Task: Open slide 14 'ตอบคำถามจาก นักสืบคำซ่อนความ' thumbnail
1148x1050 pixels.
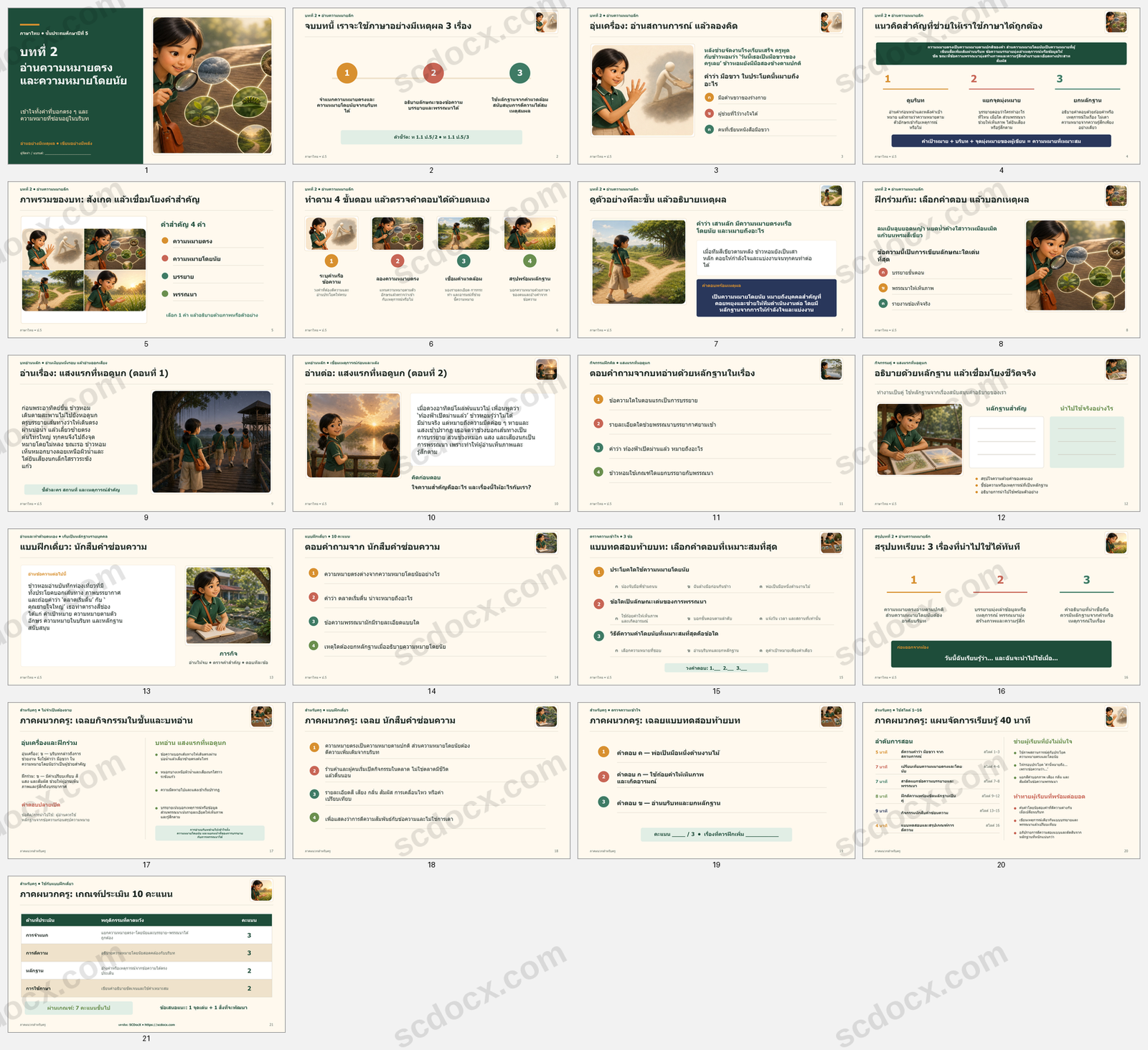Action: 431,607
